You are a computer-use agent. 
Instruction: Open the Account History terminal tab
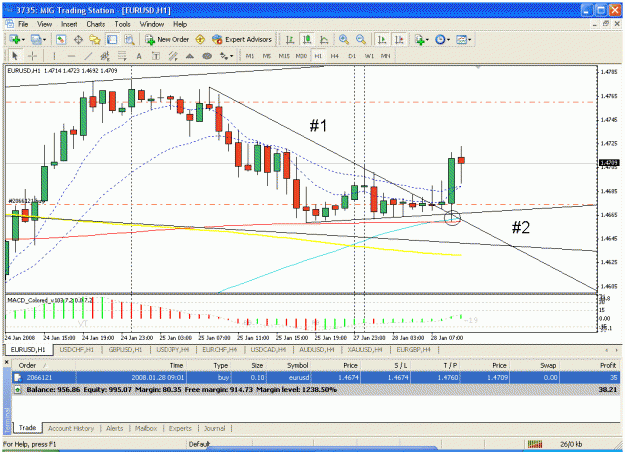[71, 428]
